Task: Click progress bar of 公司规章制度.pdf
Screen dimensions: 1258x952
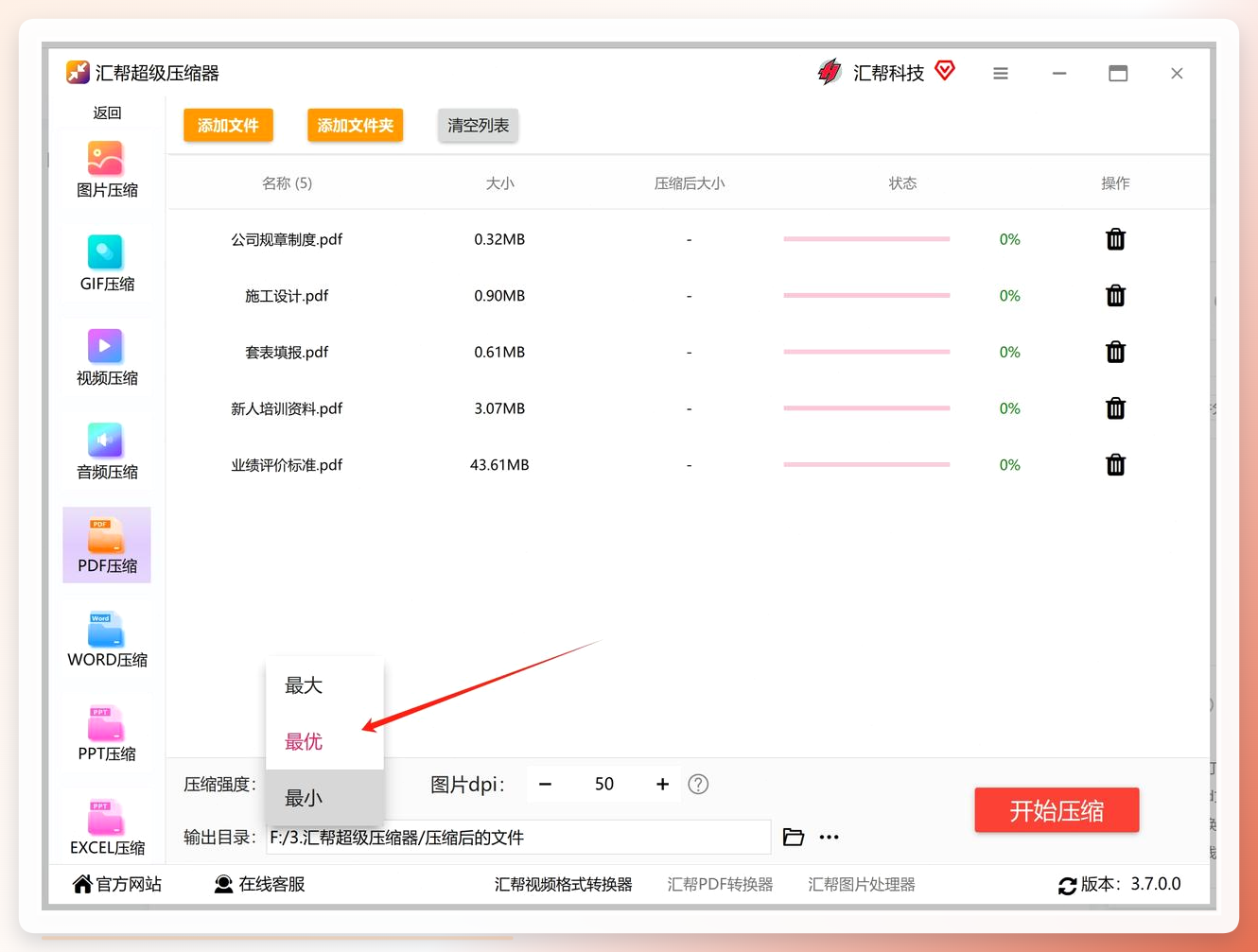Action: tap(866, 239)
